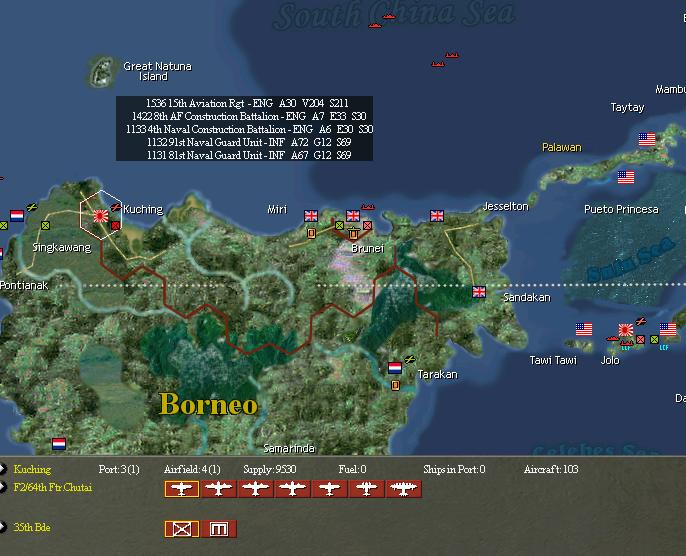Click the 81st Naval Guard Unit line

[x=248, y=155]
